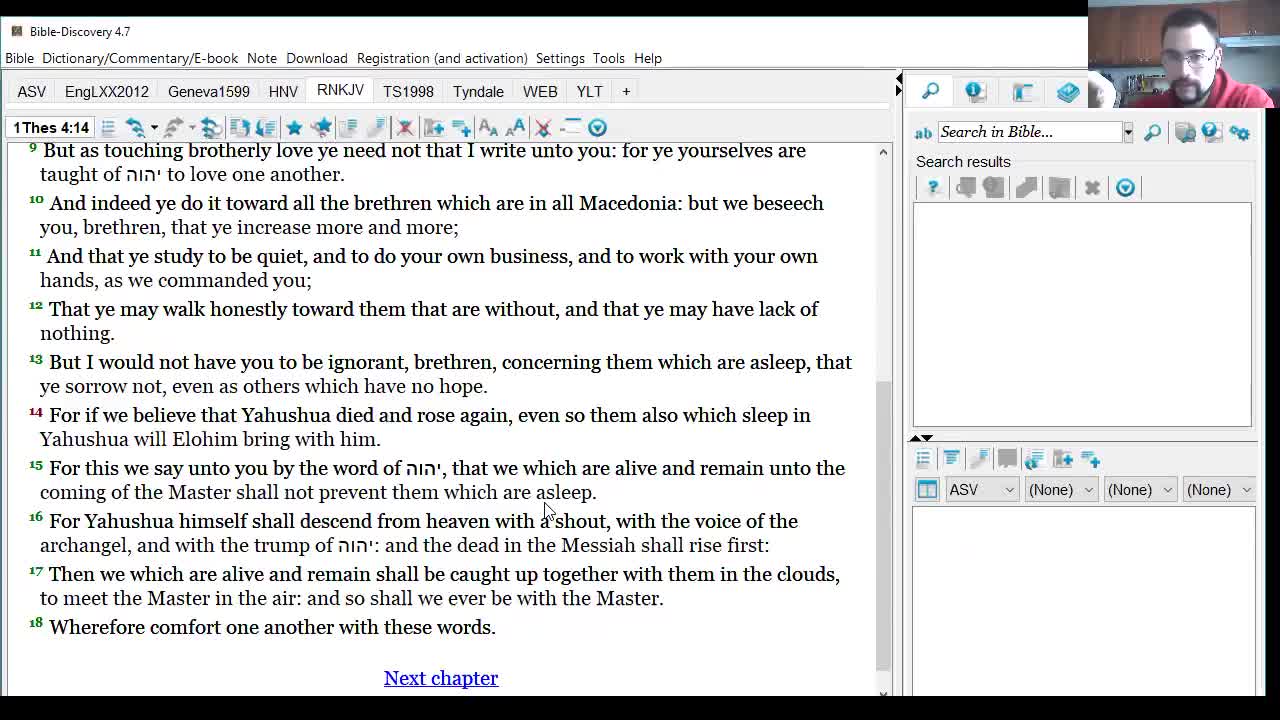Switch to the TS1998 tab
The image size is (1280, 720).
click(408, 91)
